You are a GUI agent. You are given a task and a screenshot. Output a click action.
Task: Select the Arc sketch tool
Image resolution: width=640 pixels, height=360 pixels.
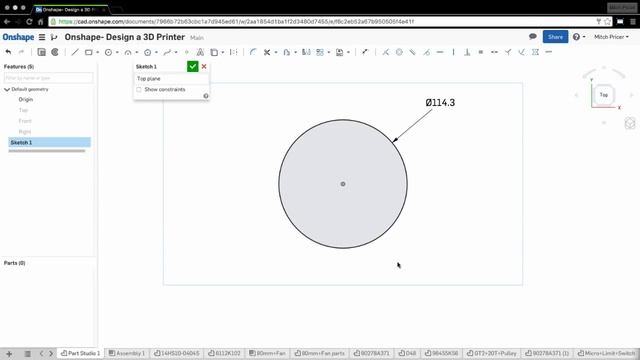coord(128,52)
